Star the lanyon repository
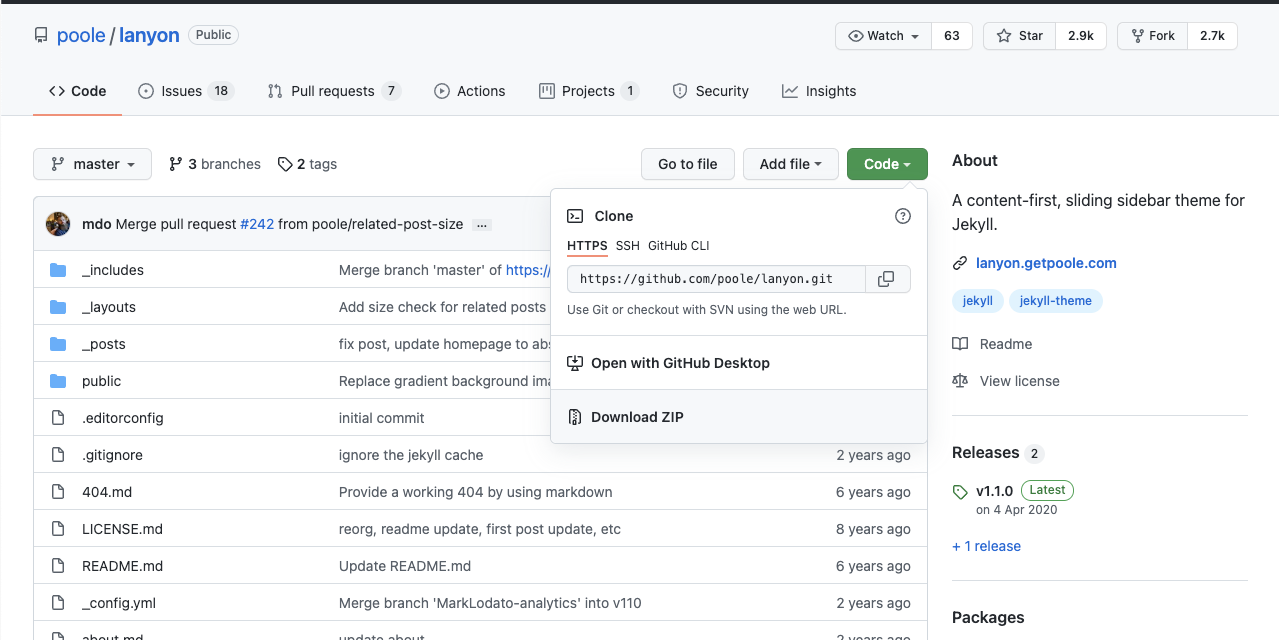This screenshot has width=1279, height=640. (x=1019, y=36)
